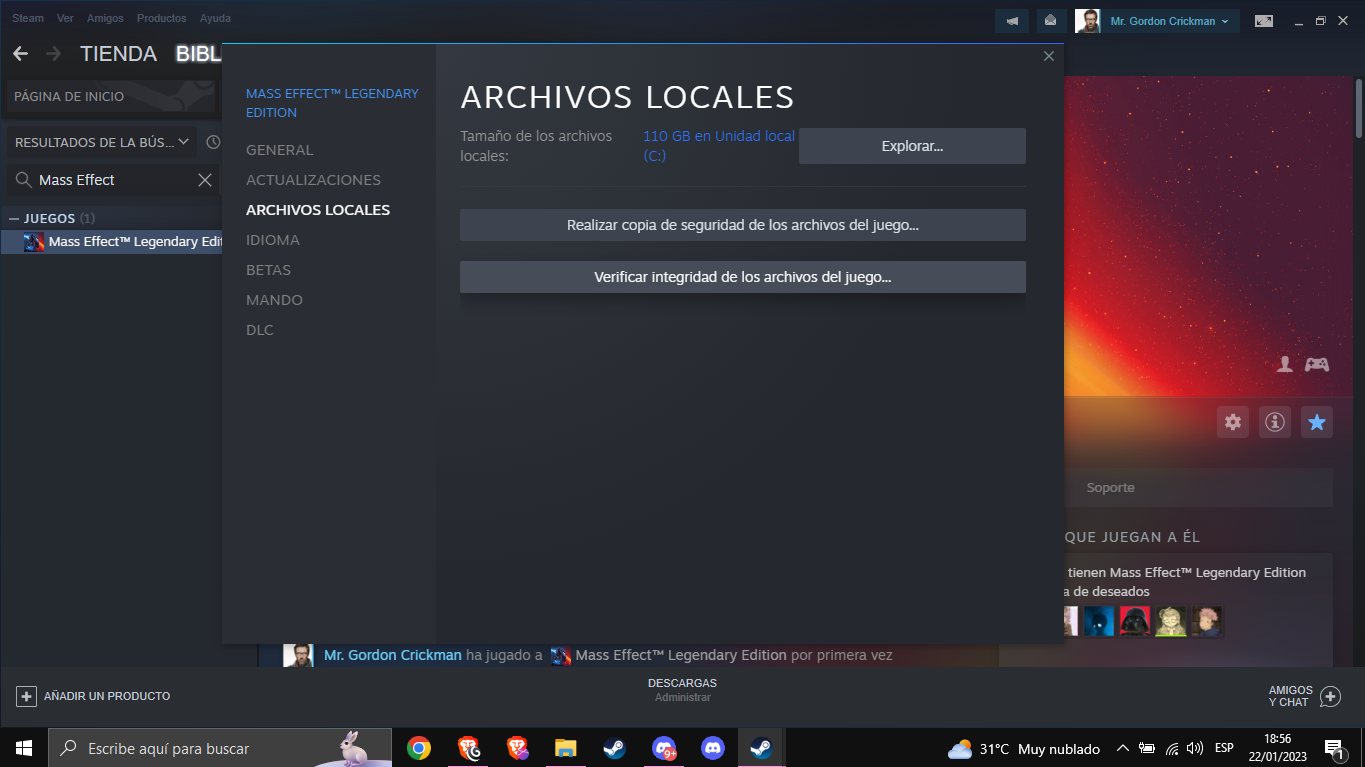Image resolution: width=1365 pixels, height=767 pixels.
Task: Open the Discord icon with the 9+ badge
Action: (664, 748)
